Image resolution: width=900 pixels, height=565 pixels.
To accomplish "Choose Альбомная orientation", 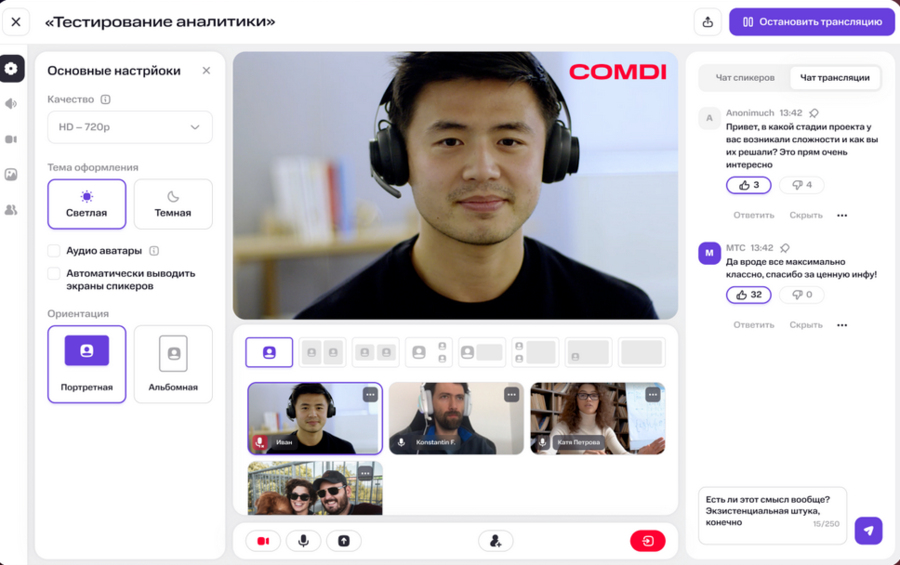I will point(173,364).
